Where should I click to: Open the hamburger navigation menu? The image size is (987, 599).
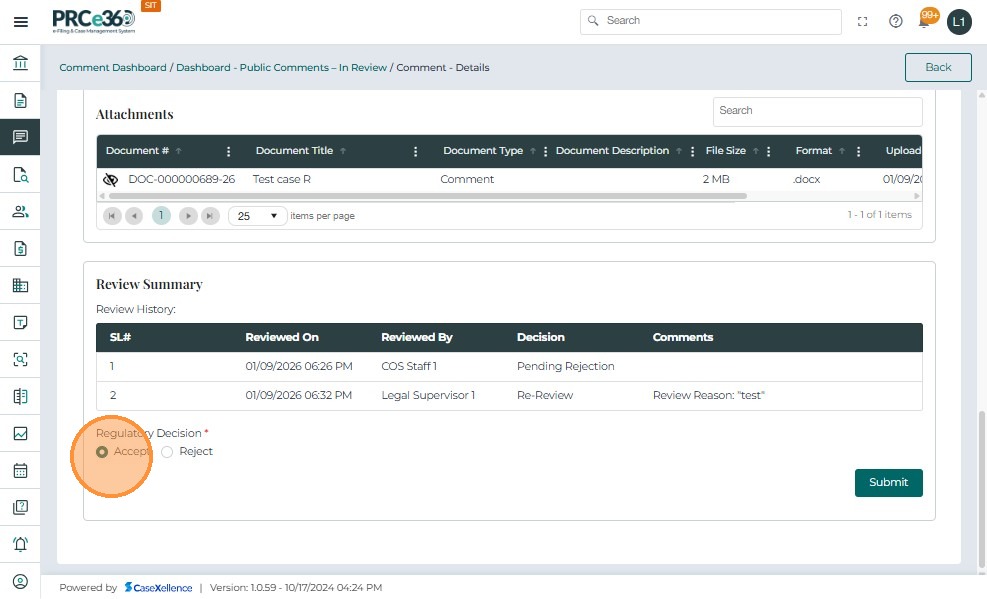21,22
